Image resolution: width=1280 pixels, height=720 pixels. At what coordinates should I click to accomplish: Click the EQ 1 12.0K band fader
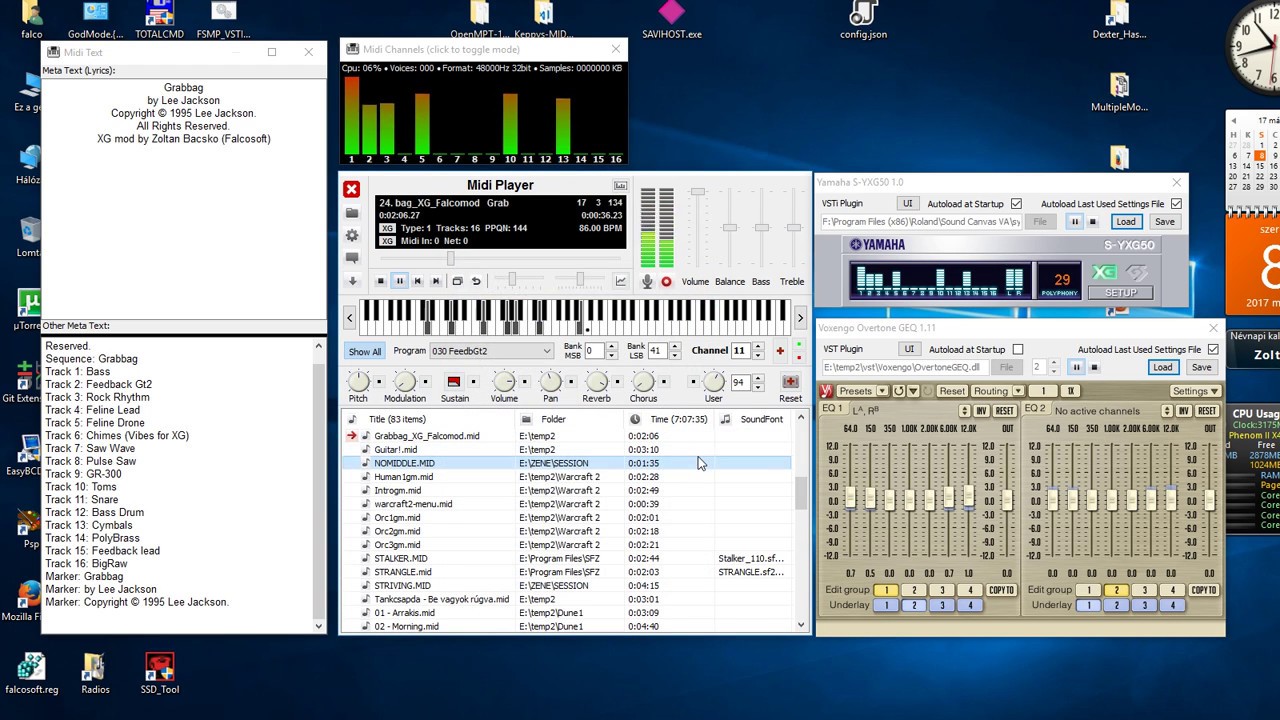click(968, 496)
